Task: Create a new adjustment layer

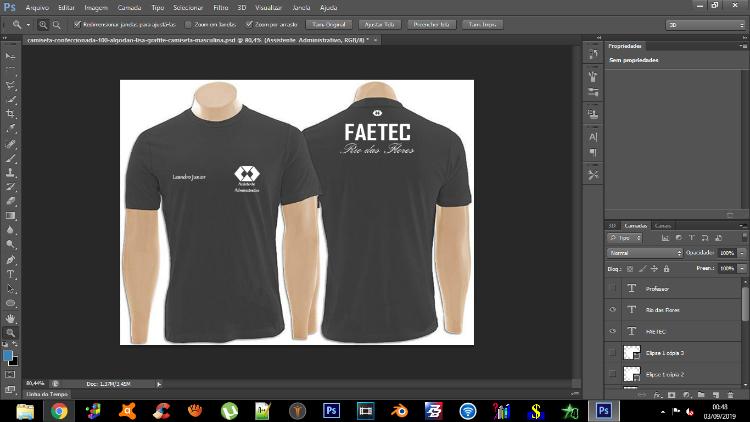Action: 687,395
